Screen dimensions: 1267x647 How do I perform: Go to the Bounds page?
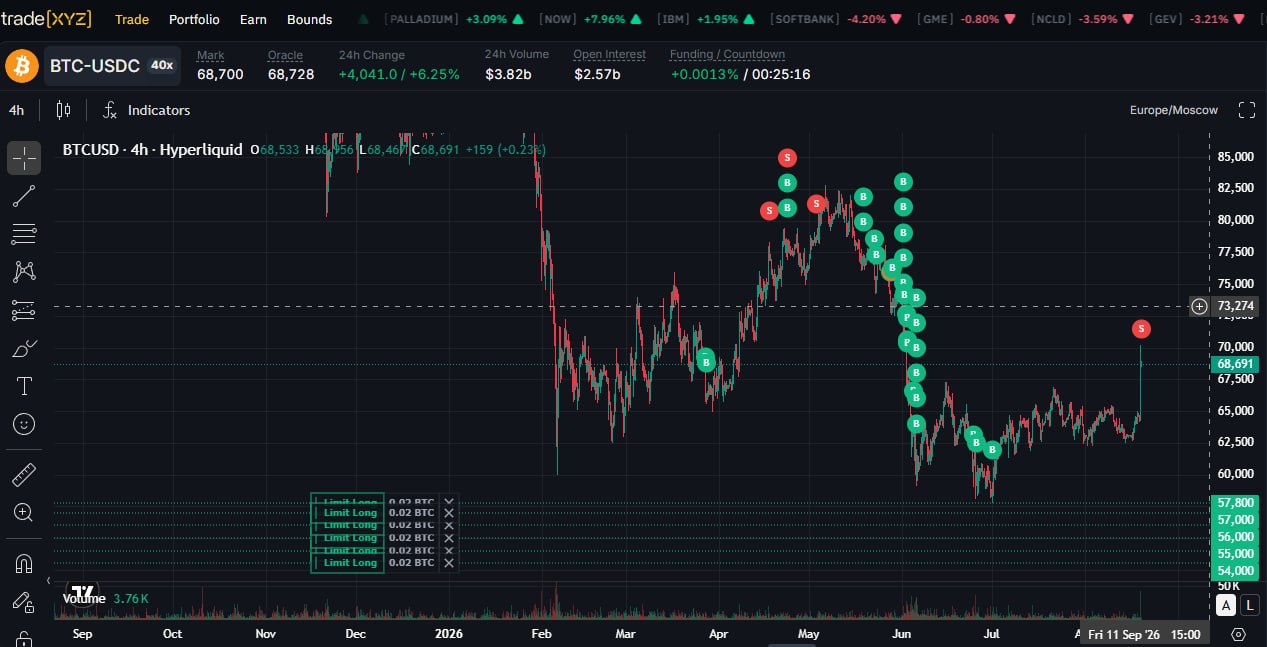(x=309, y=19)
